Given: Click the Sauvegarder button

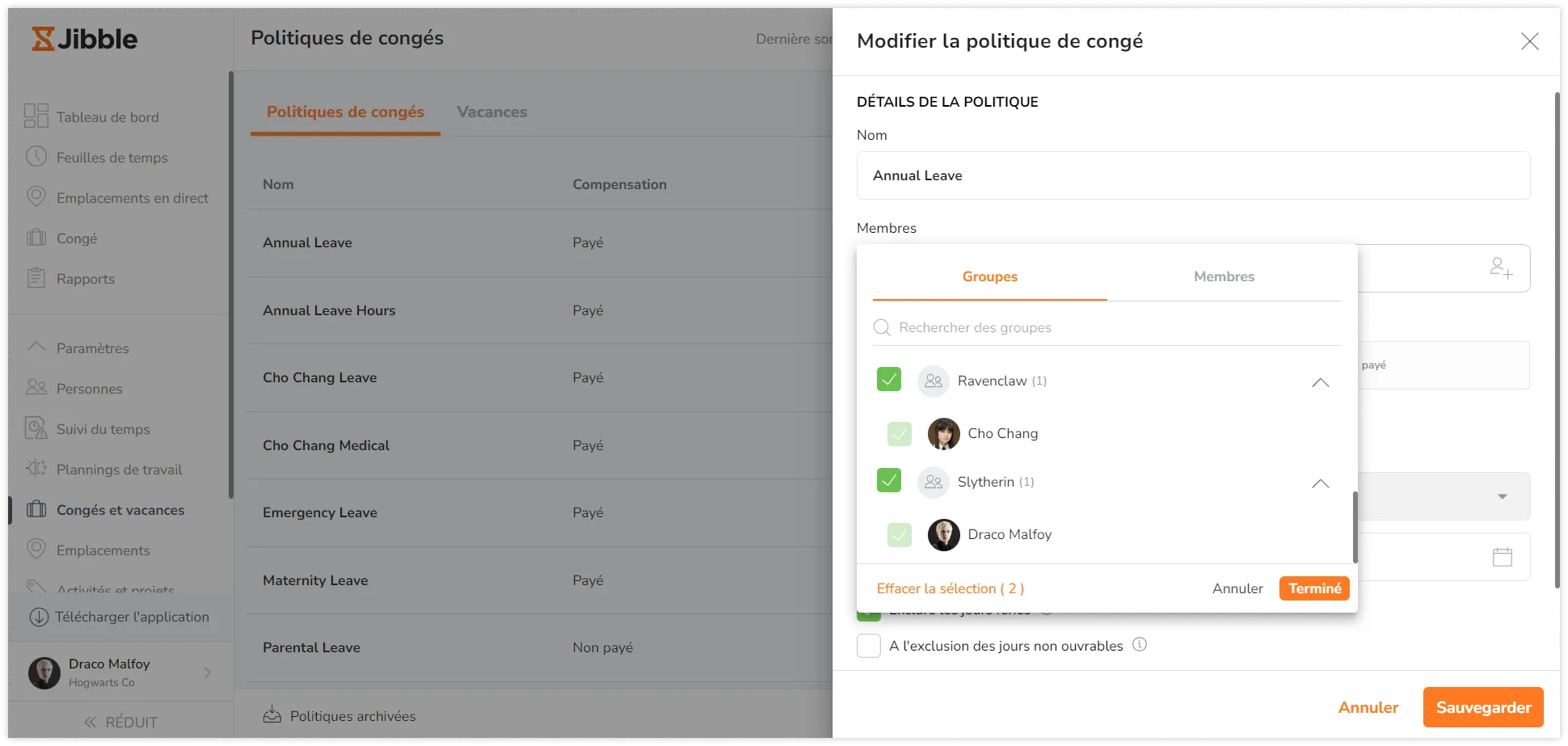Looking at the screenshot, I should [x=1482, y=706].
